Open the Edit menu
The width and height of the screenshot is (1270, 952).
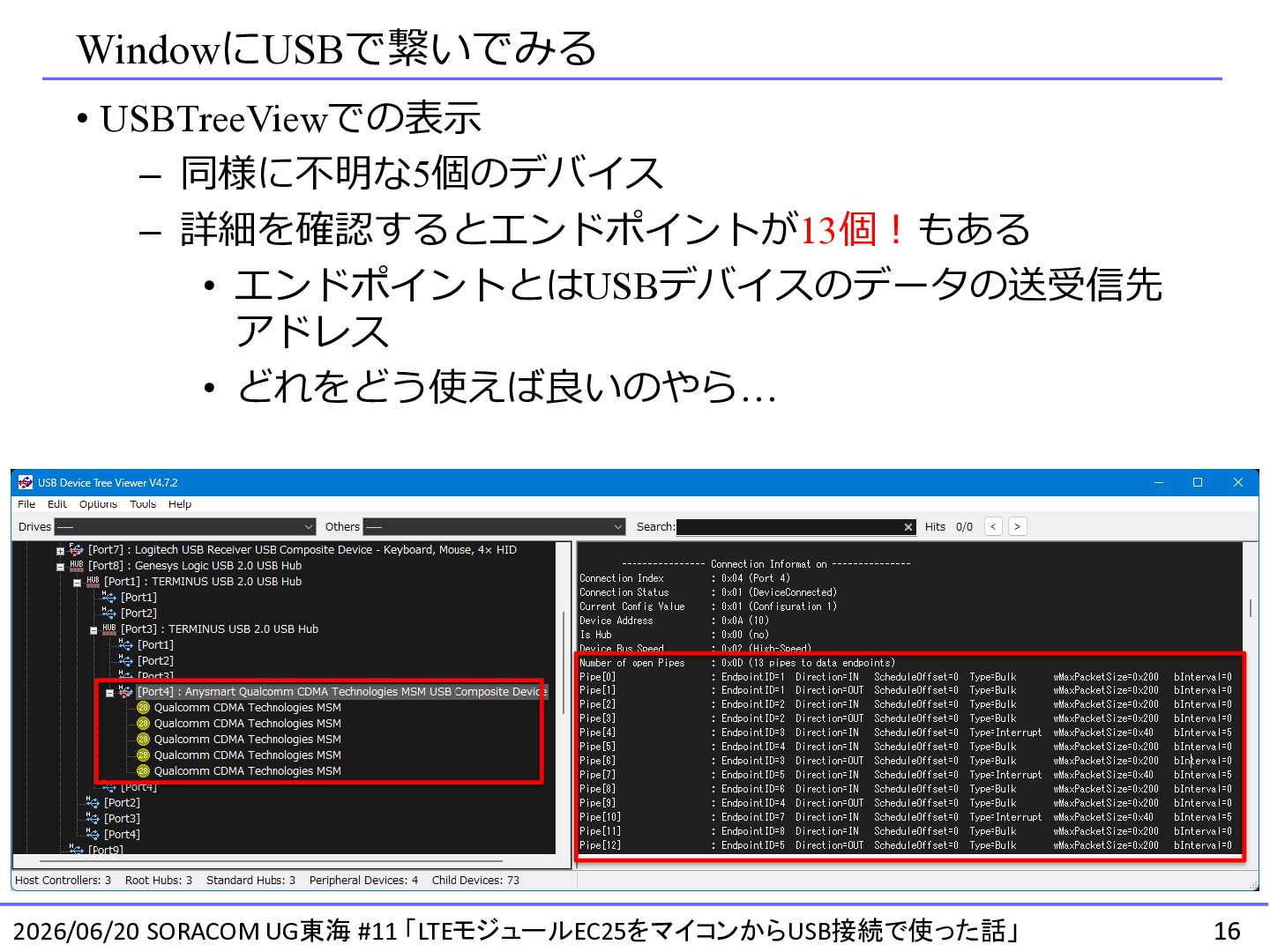tap(57, 504)
